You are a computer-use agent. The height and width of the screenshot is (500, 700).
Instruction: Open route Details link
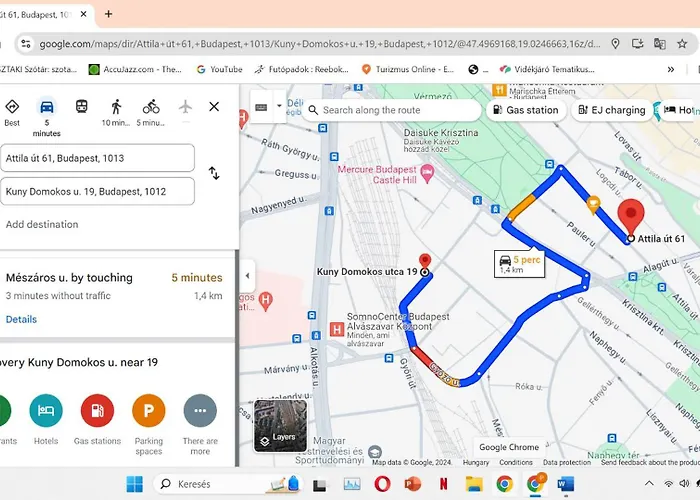(21, 319)
